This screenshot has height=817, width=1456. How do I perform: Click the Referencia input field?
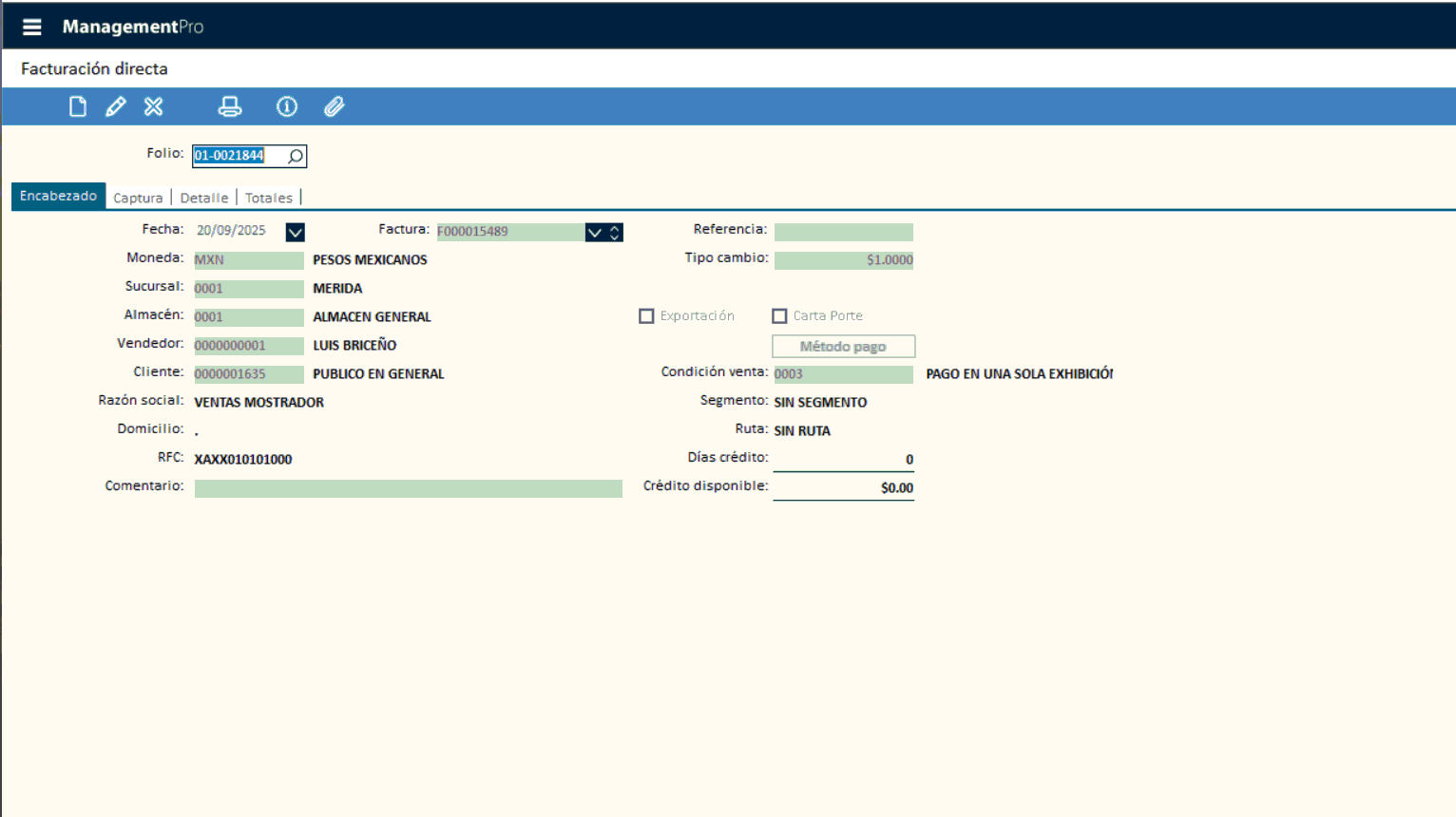pyautogui.click(x=843, y=232)
